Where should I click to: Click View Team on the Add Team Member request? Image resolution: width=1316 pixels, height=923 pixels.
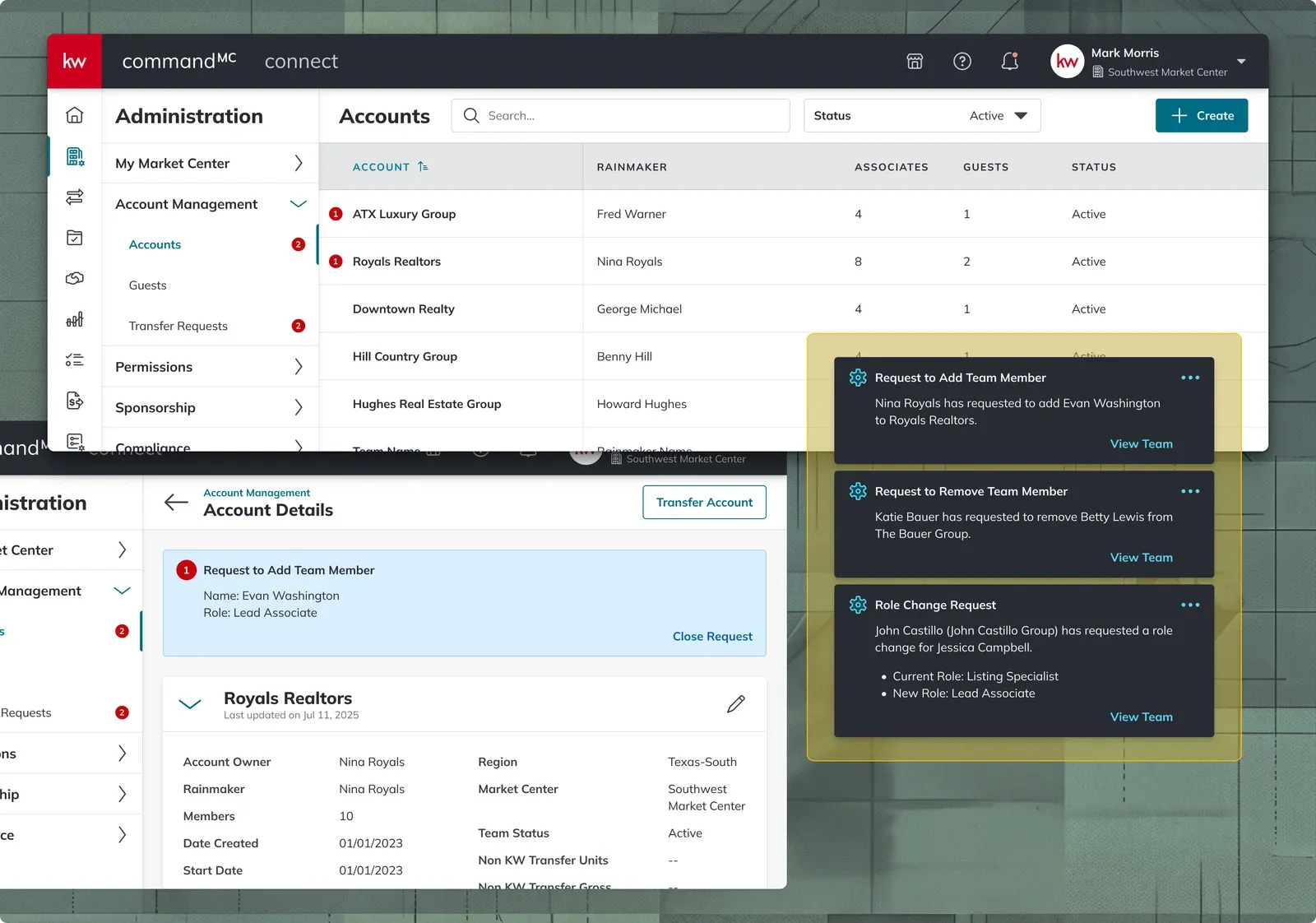(x=1142, y=443)
